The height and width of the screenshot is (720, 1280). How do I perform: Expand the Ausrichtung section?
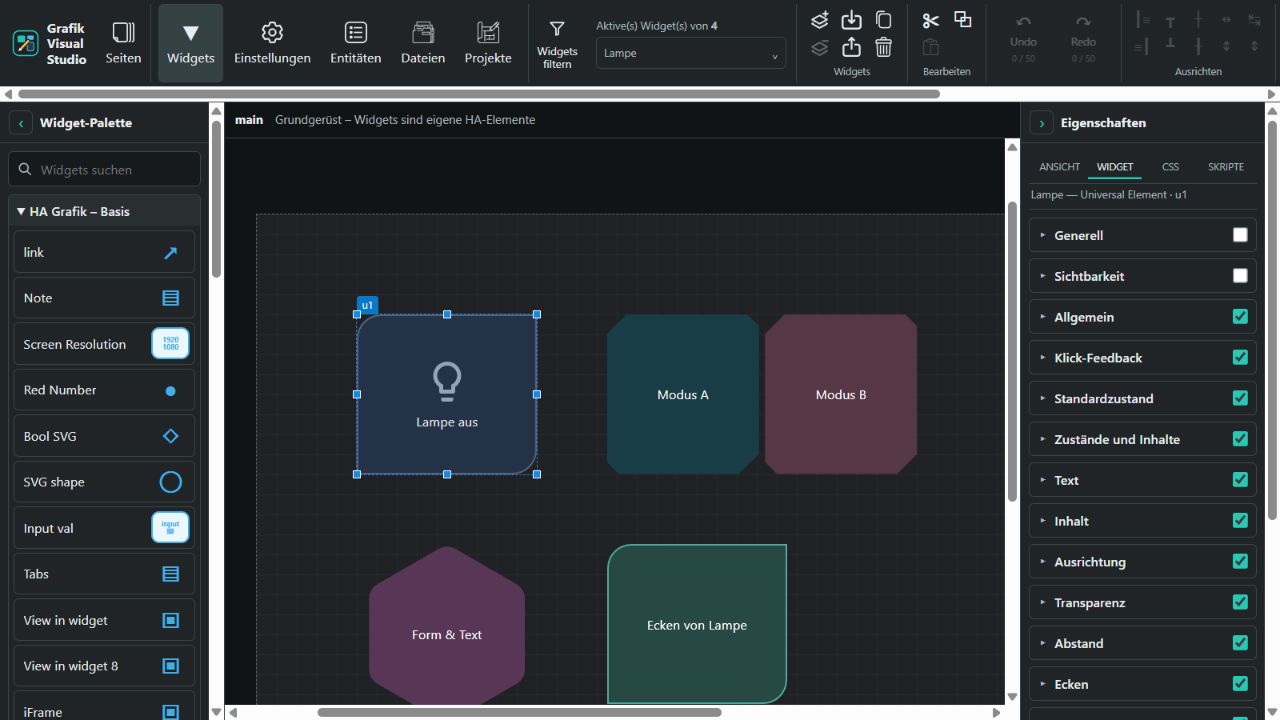[x=1143, y=562]
